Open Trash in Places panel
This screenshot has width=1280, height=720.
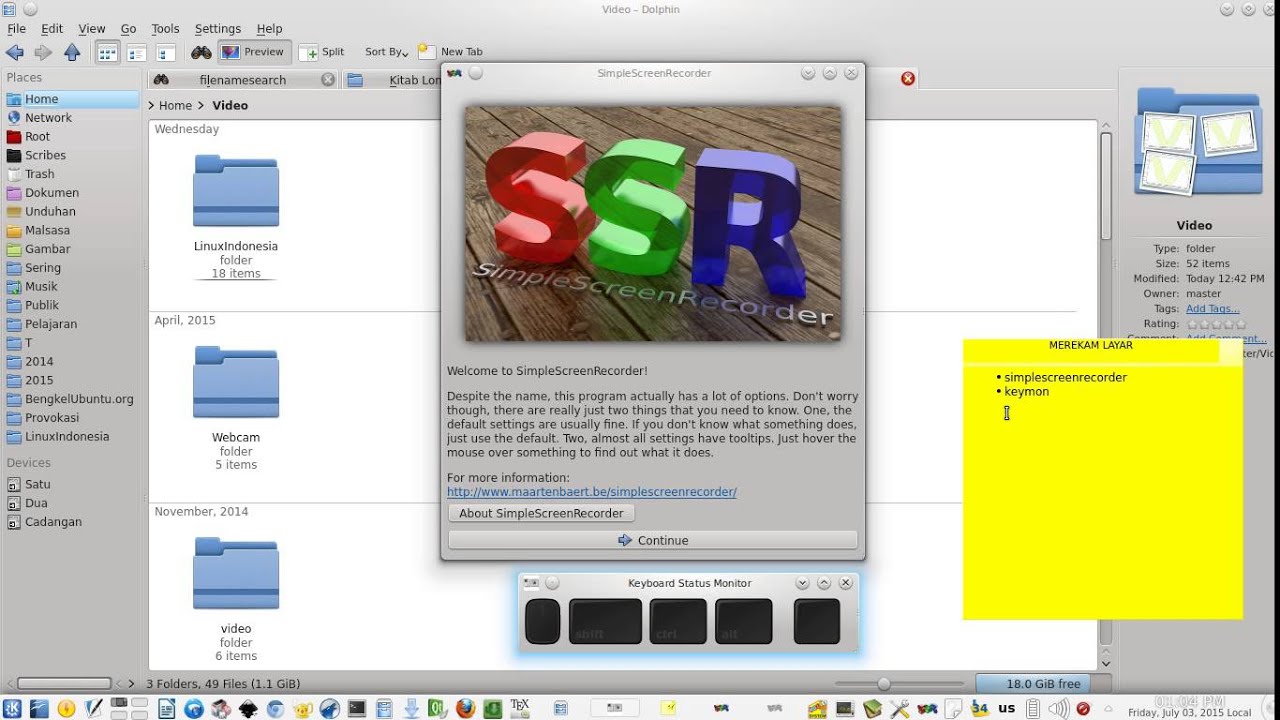tap(71, 174)
